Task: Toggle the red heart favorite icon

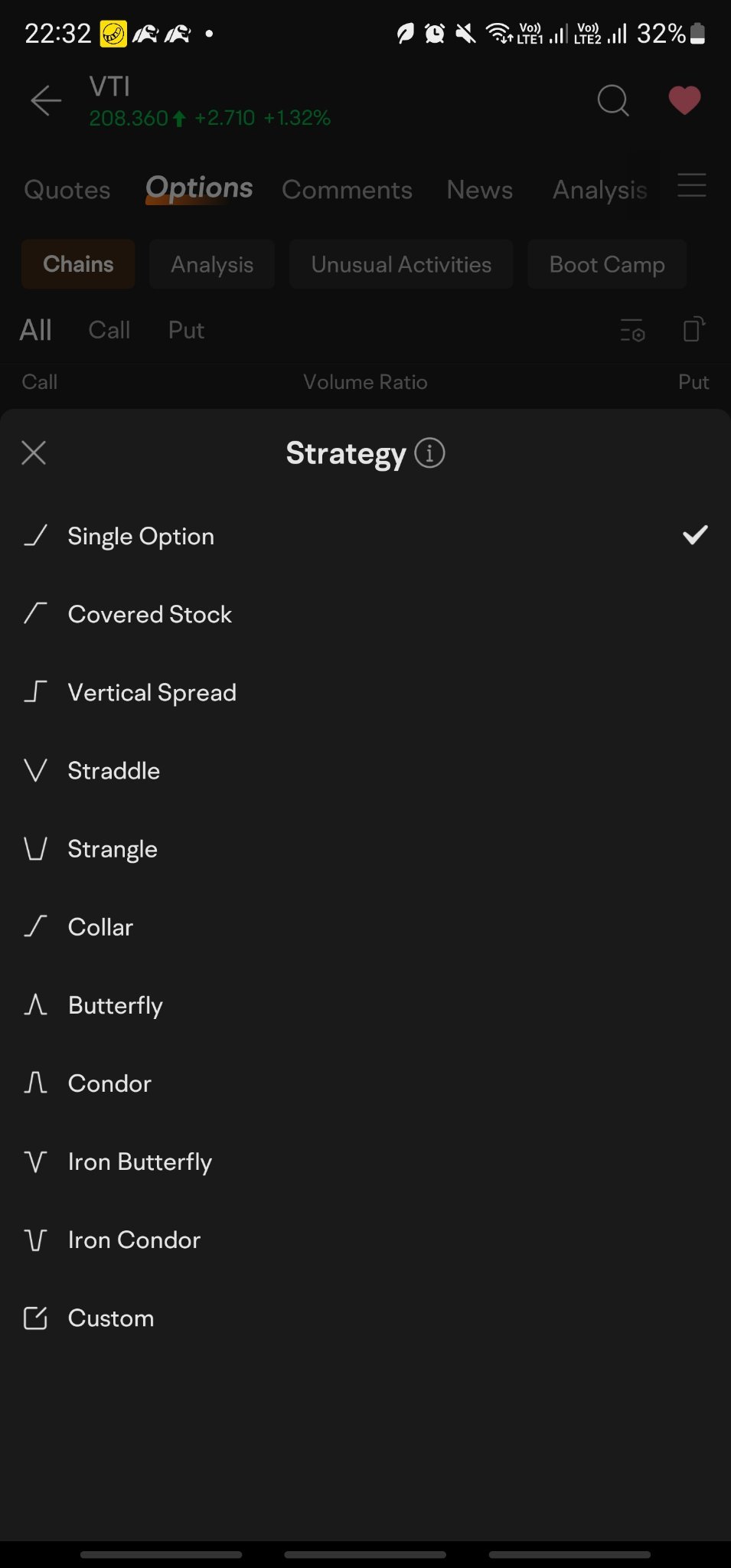Action: pos(684,100)
